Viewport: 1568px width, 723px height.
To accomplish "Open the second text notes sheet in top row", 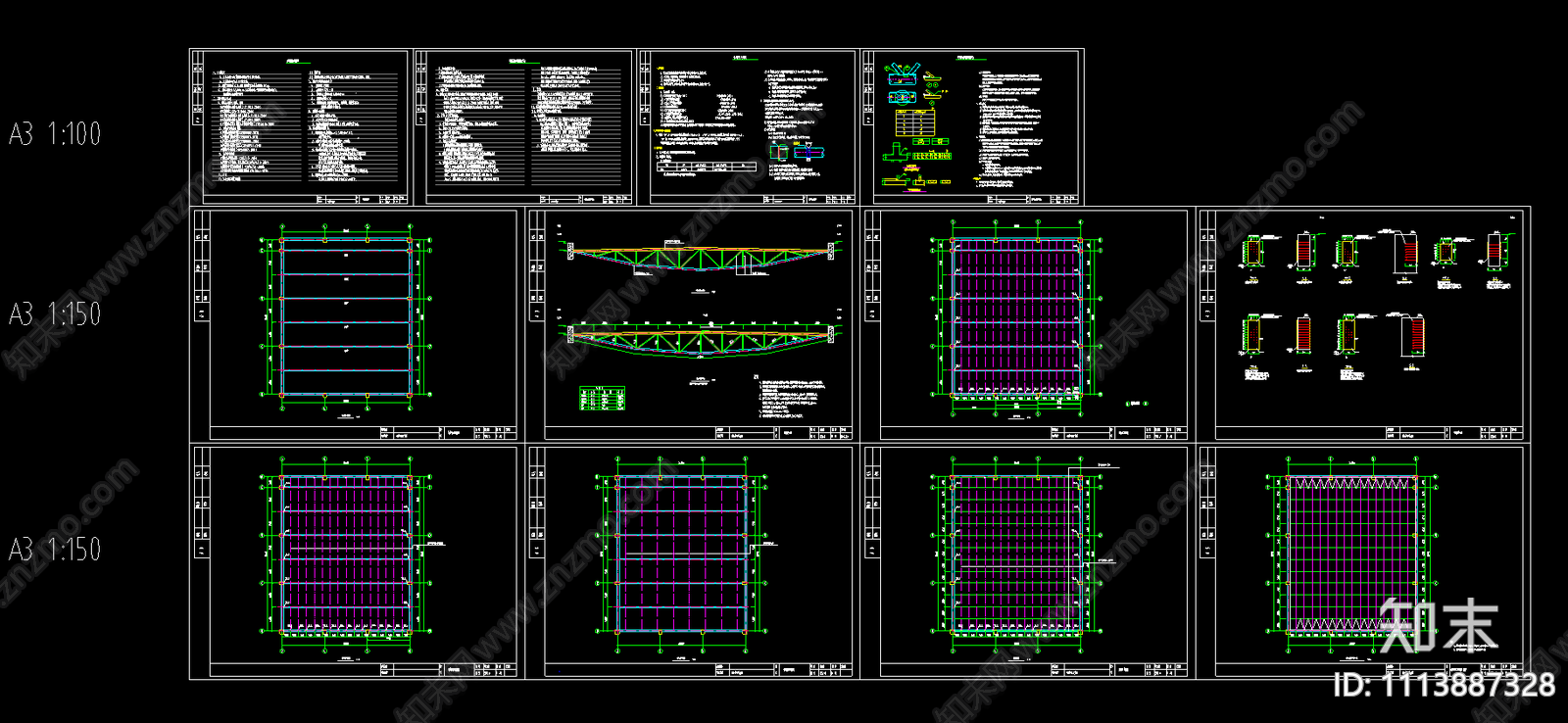I will click(x=524, y=127).
